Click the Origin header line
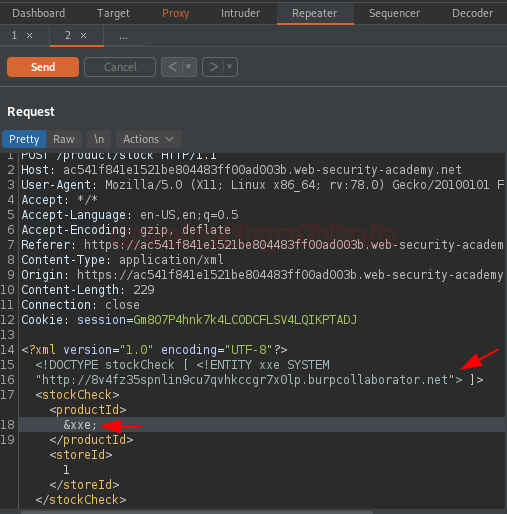The width and height of the screenshot is (507, 514). click(263, 275)
